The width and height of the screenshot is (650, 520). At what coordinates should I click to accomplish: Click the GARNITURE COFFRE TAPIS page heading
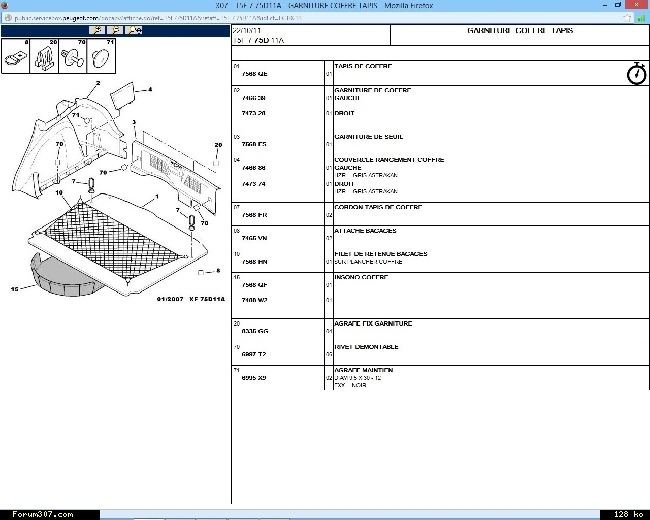520,30
